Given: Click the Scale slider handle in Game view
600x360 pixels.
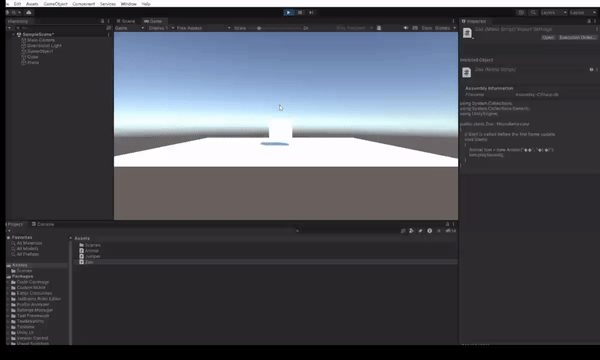Looking at the screenshot, I should [x=259, y=28].
